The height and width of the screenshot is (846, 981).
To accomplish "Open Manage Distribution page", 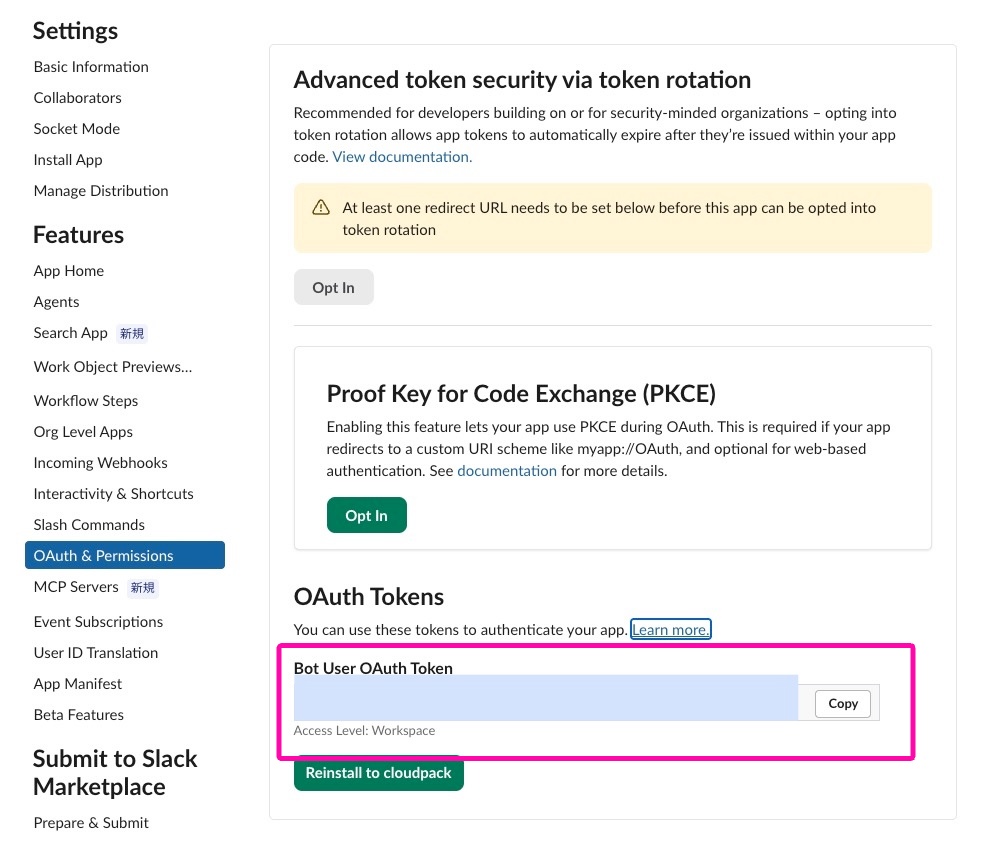I will (x=101, y=191).
